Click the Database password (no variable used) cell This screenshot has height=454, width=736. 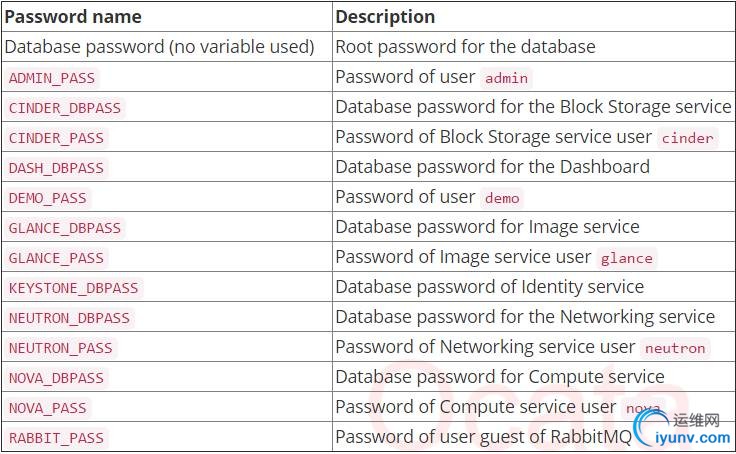(x=159, y=47)
